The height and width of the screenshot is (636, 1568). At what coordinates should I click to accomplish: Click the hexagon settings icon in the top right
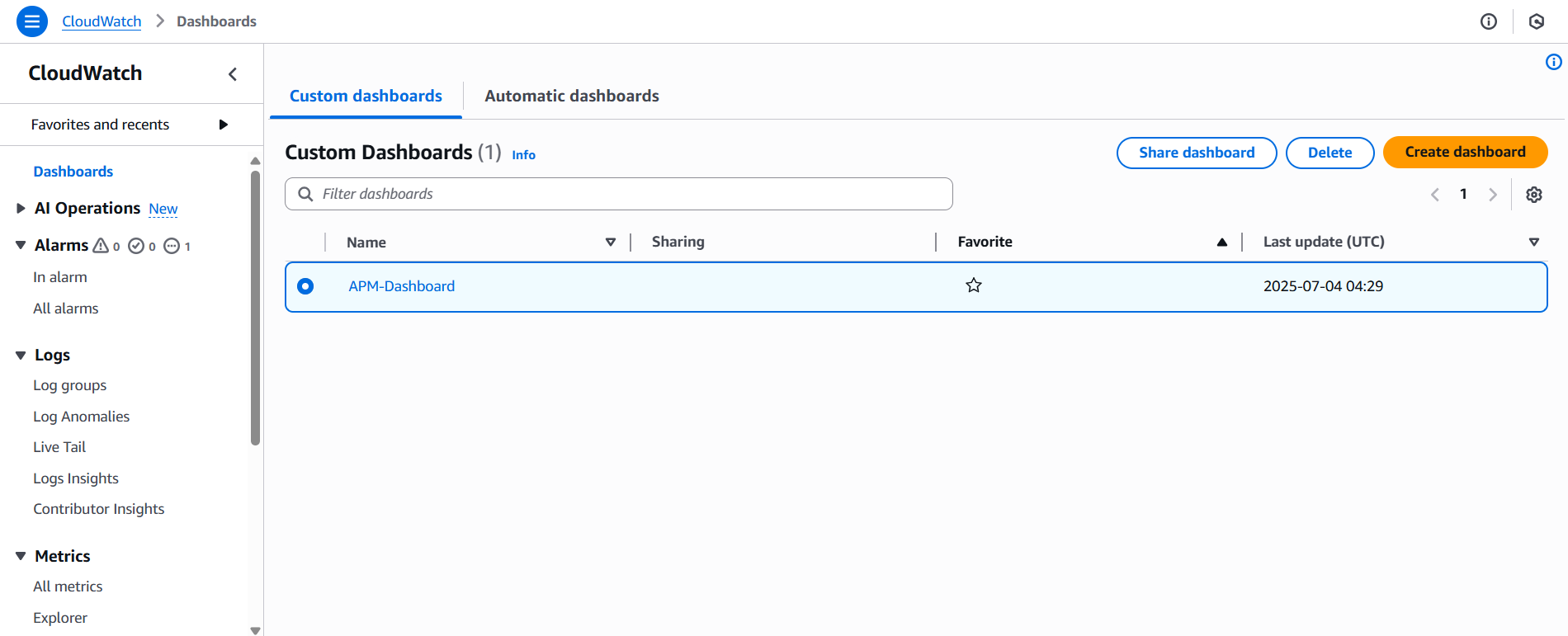point(1536,21)
